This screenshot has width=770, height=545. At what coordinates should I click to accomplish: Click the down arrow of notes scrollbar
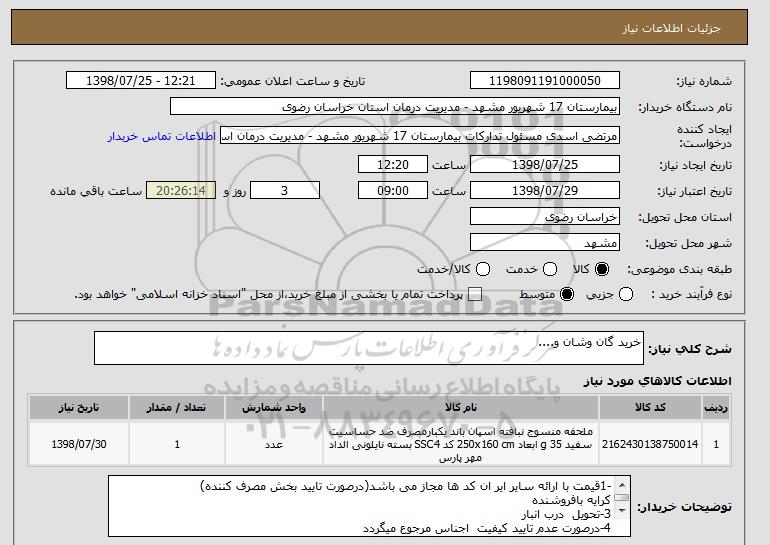click(622, 512)
